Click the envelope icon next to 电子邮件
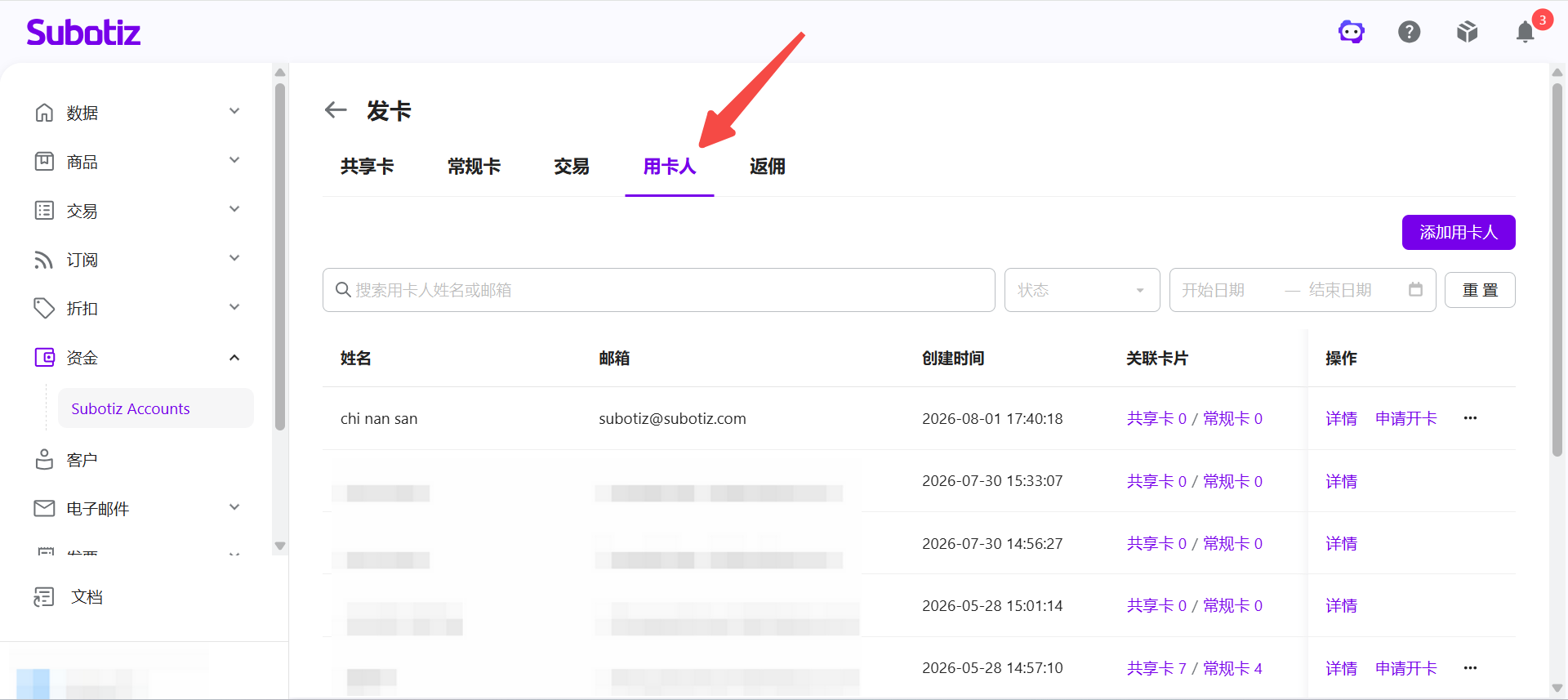1568x700 pixels. (x=44, y=508)
